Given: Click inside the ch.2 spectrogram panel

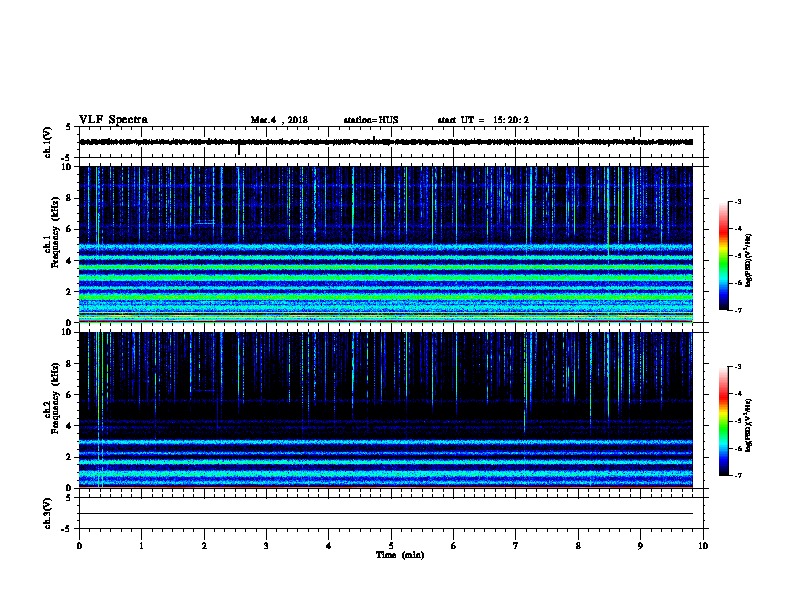Looking at the screenshot, I should click(386, 410).
